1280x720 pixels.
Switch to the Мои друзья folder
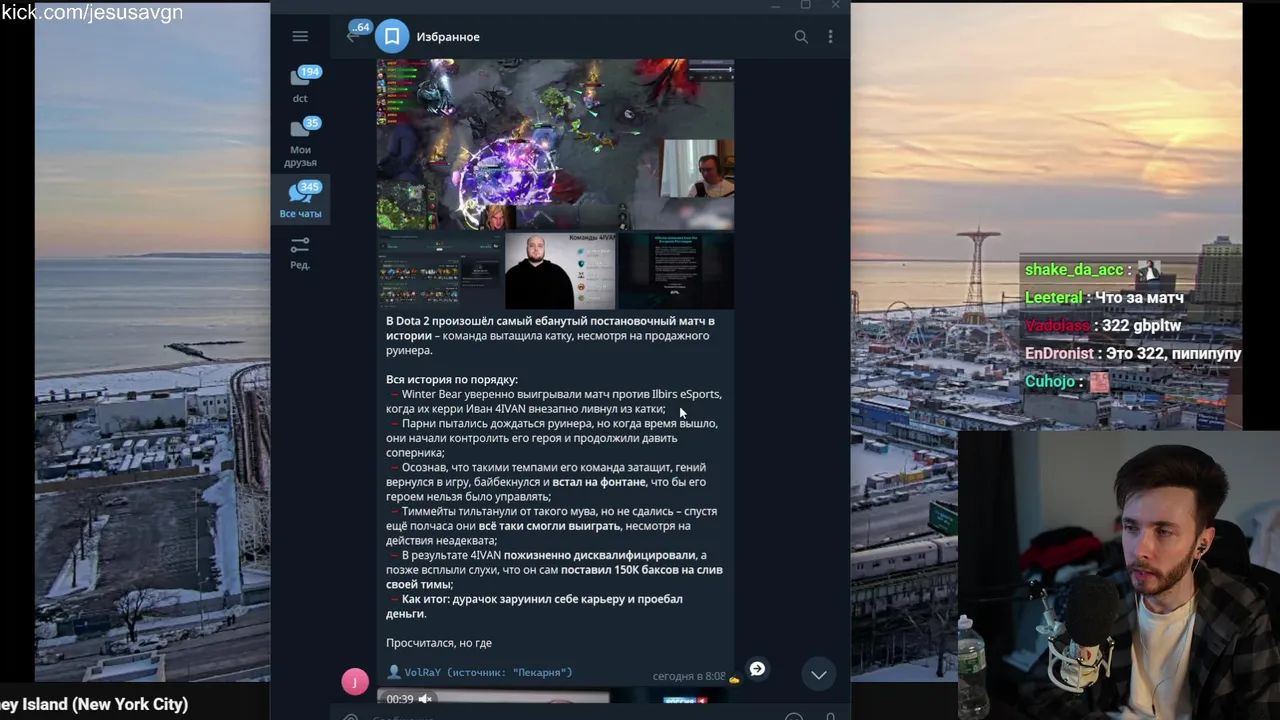[300, 143]
